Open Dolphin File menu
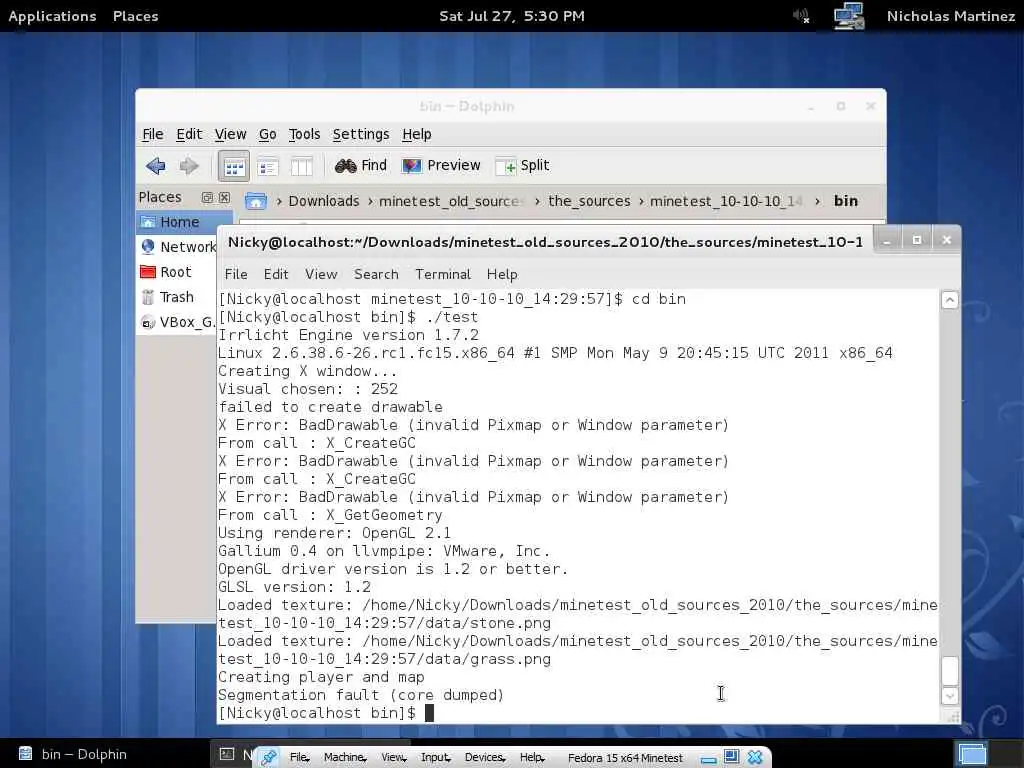 tap(153, 134)
